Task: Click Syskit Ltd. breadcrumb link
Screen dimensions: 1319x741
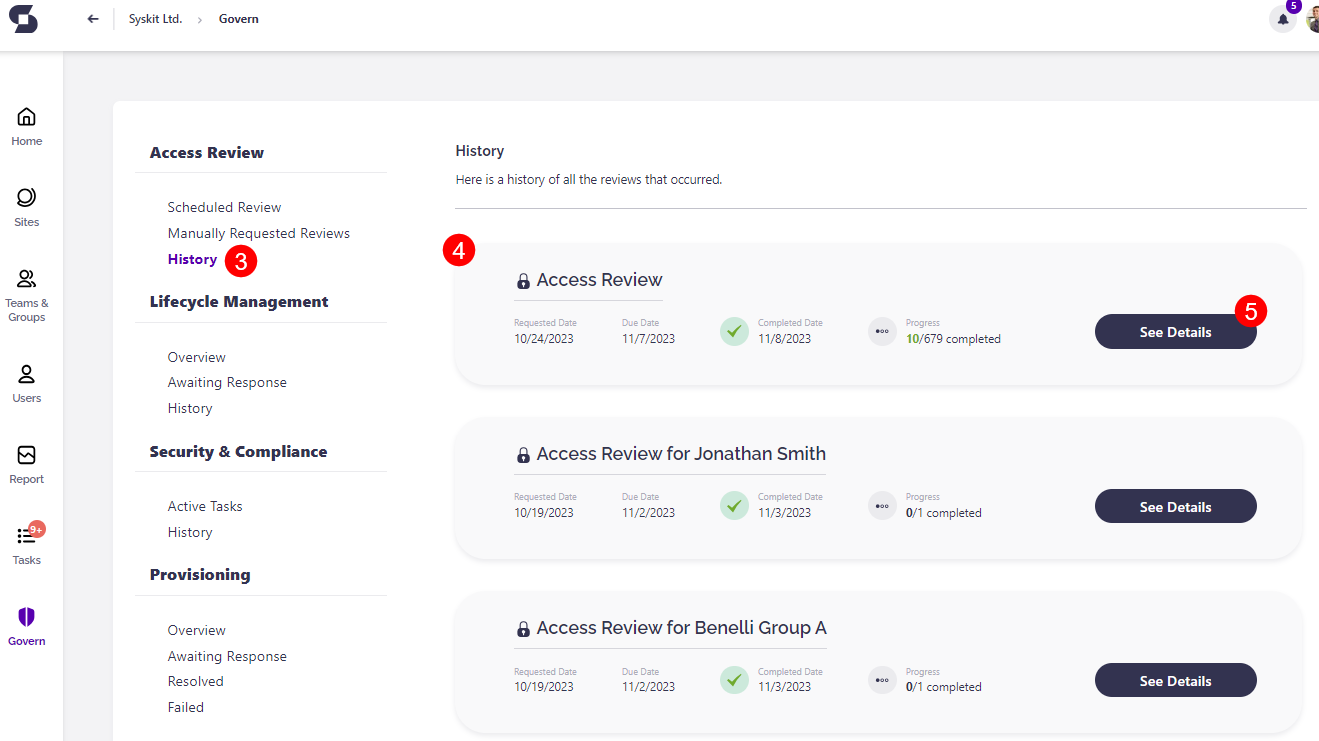Action: pos(155,19)
